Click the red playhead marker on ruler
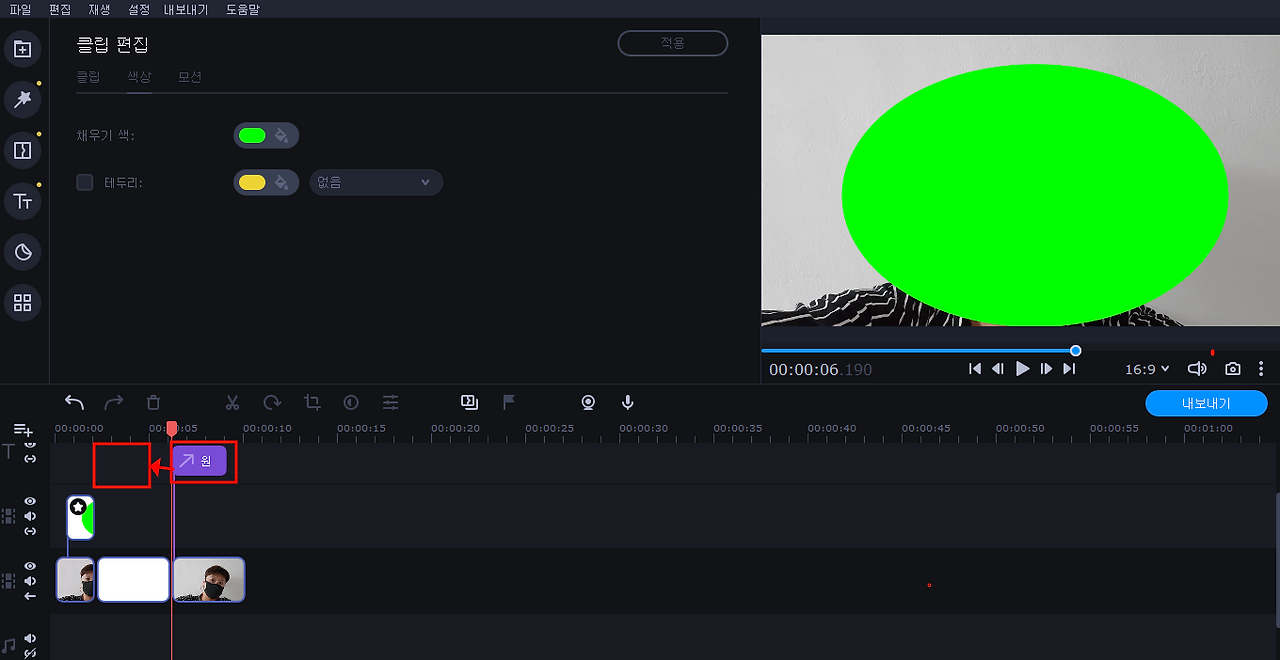This screenshot has height=660, width=1280. coord(172,429)
